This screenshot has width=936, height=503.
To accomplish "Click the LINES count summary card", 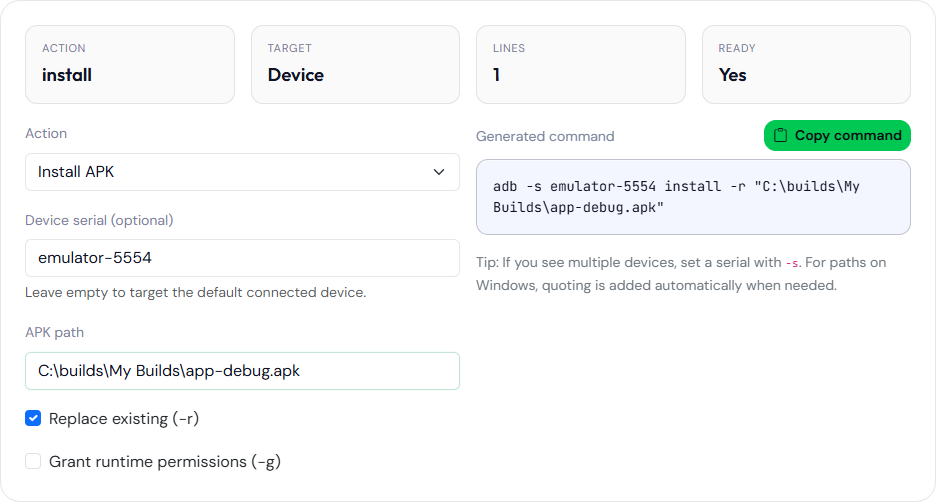I will [581, 64].
